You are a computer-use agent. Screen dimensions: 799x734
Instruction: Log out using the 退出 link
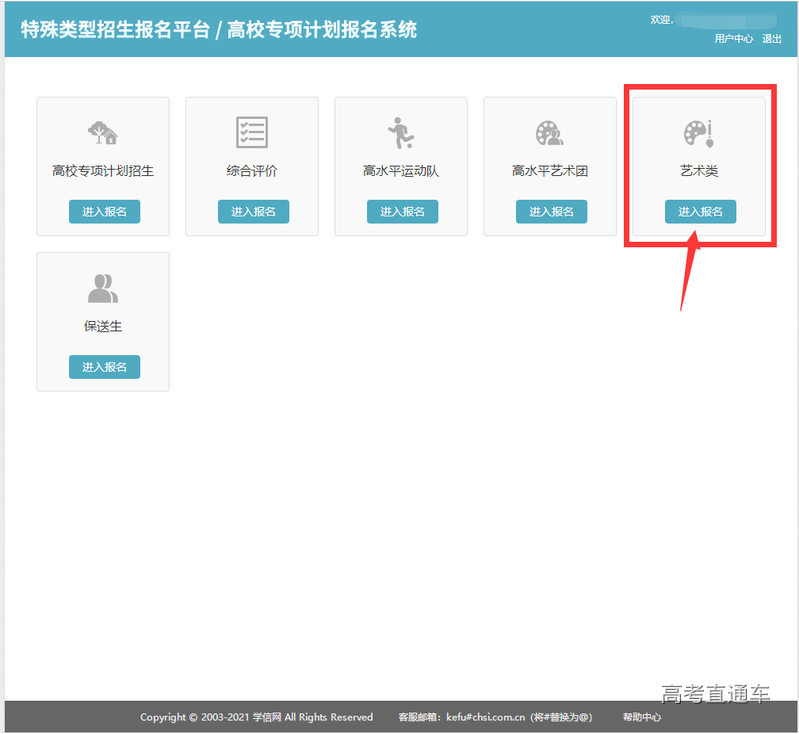coord(772,39)
